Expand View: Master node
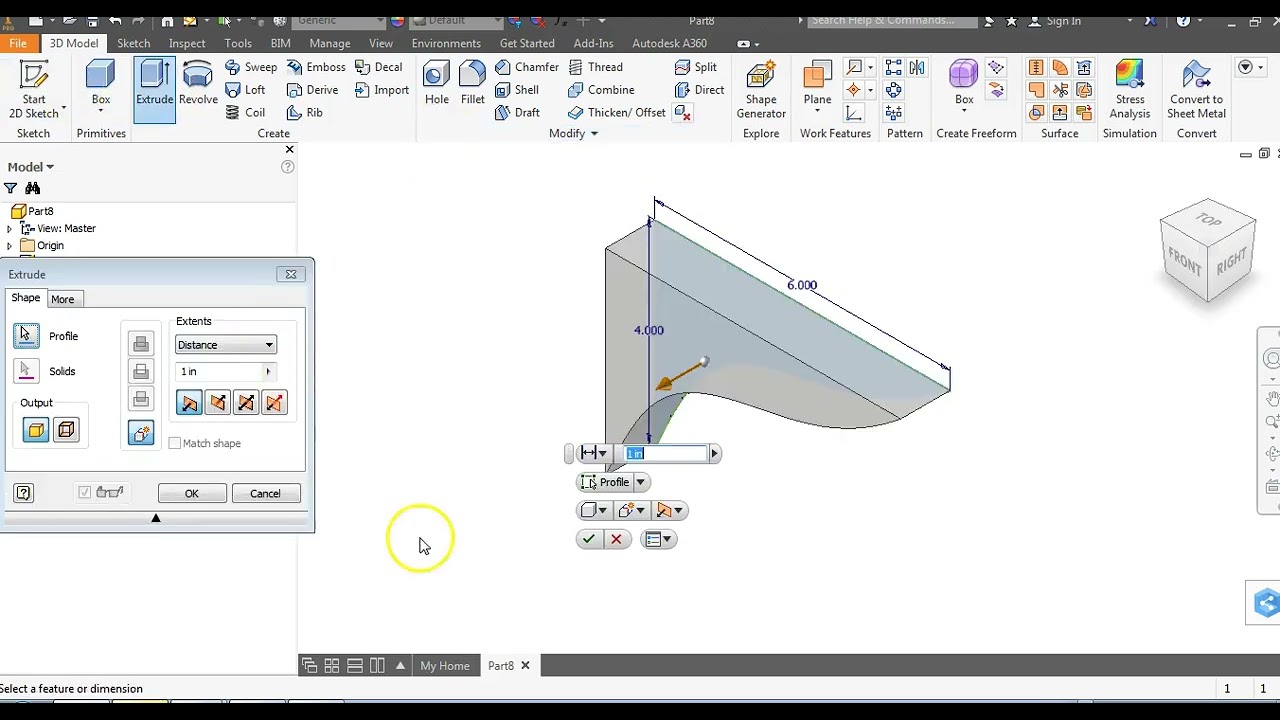 [9, 229]
